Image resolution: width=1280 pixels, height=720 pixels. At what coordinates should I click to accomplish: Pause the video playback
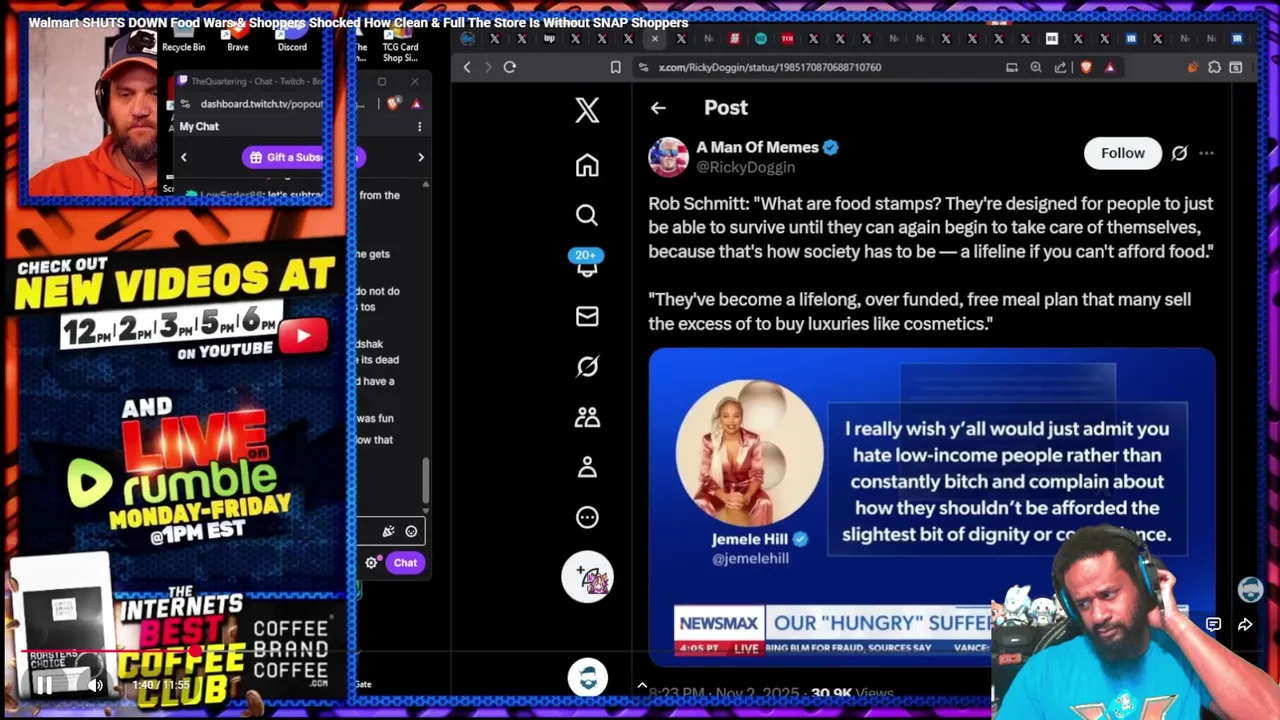click(x=45, y=685)
